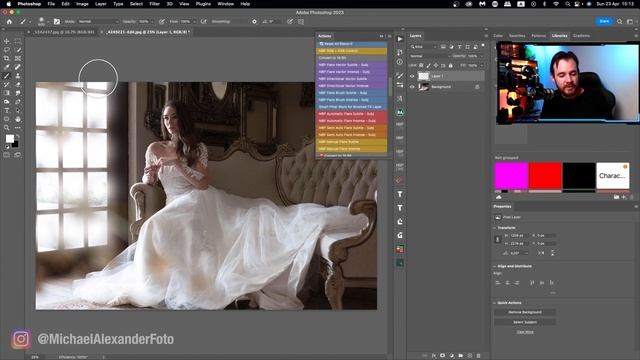Open the Window menu

click(225, 4)
